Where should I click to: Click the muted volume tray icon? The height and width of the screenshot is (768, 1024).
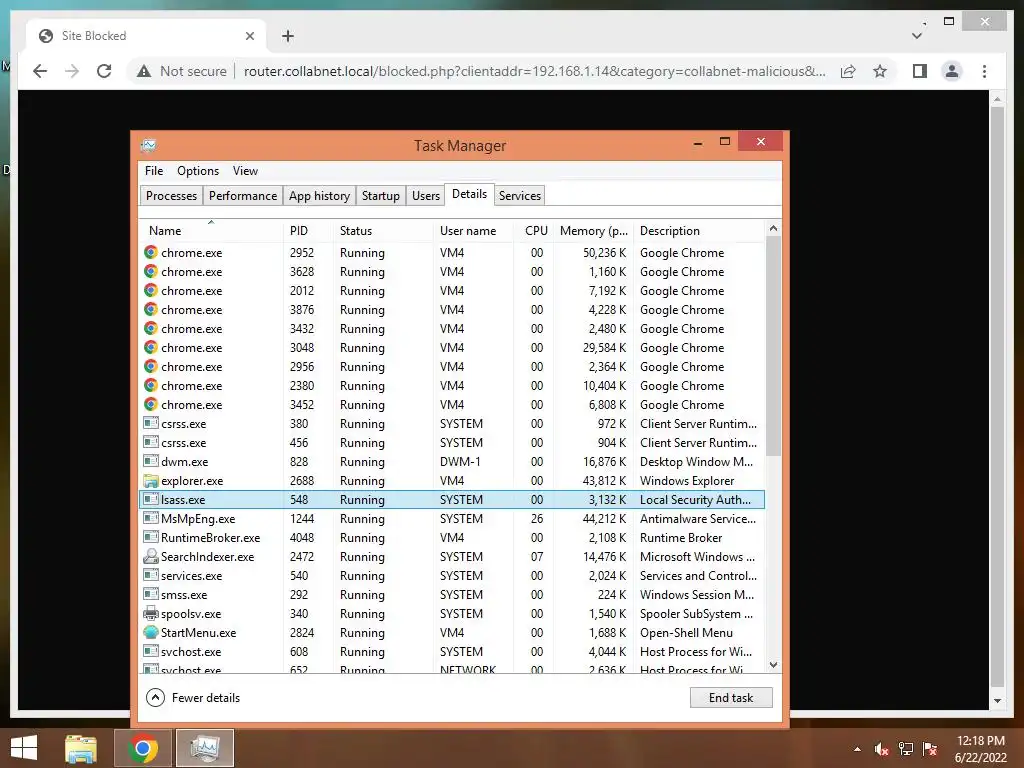pyautogui.click(x=881, y=749)
